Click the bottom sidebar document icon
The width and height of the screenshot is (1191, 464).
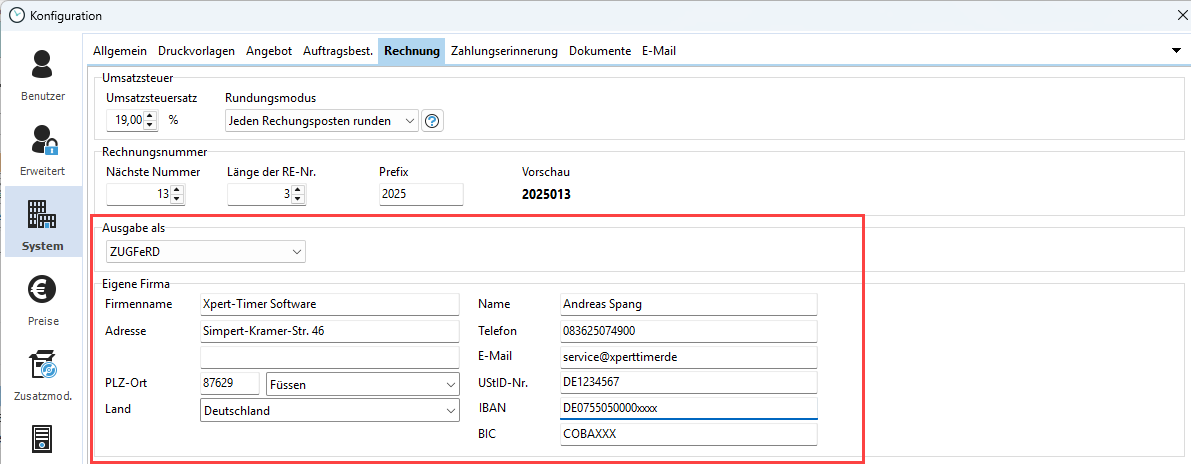42,440
